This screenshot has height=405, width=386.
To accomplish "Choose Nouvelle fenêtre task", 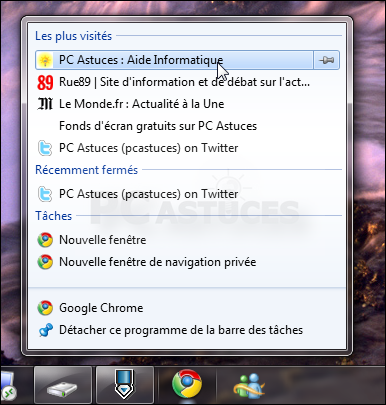I will [x=187, y=240].
